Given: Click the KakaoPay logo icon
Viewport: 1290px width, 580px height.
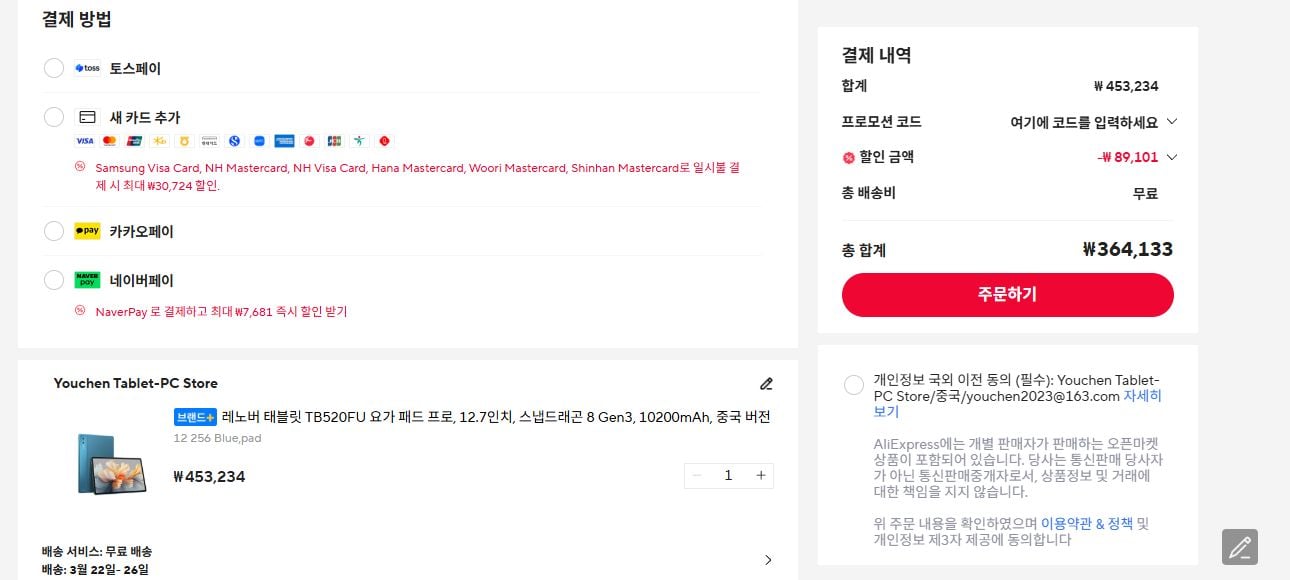Looking at the screenshot, I should (x=87, y=231).
